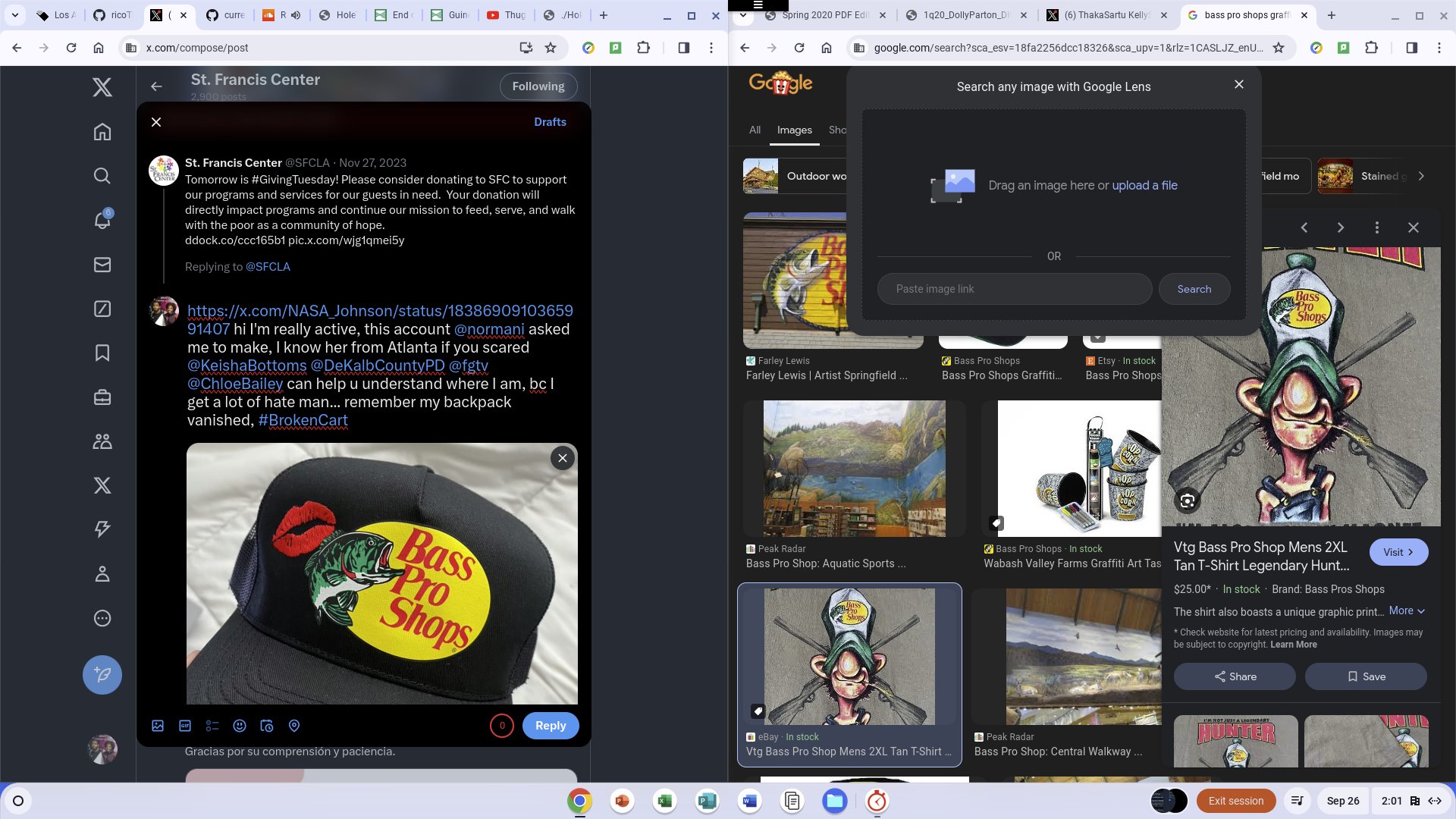This screenshot has height=819, width=1456.
Task: Open Profile in X sidebar
Action: (102, 574)
